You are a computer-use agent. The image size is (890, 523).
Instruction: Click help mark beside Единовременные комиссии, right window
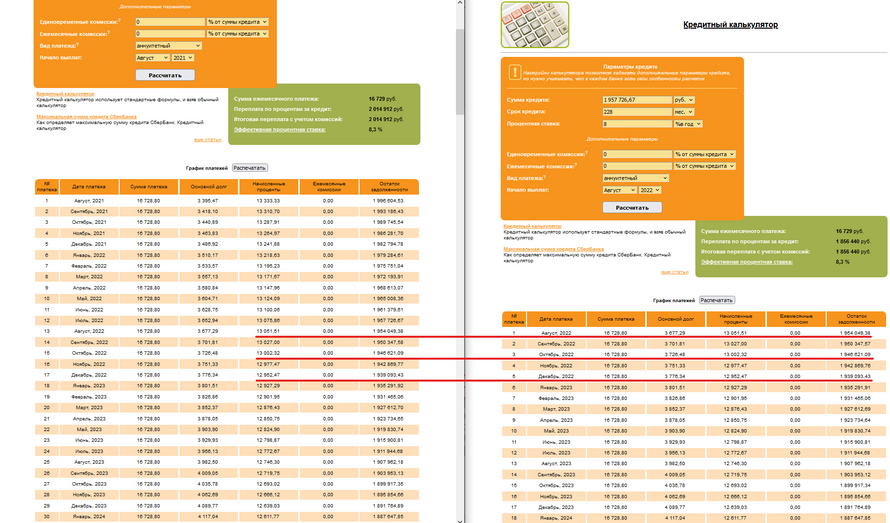tap(587, 153)
